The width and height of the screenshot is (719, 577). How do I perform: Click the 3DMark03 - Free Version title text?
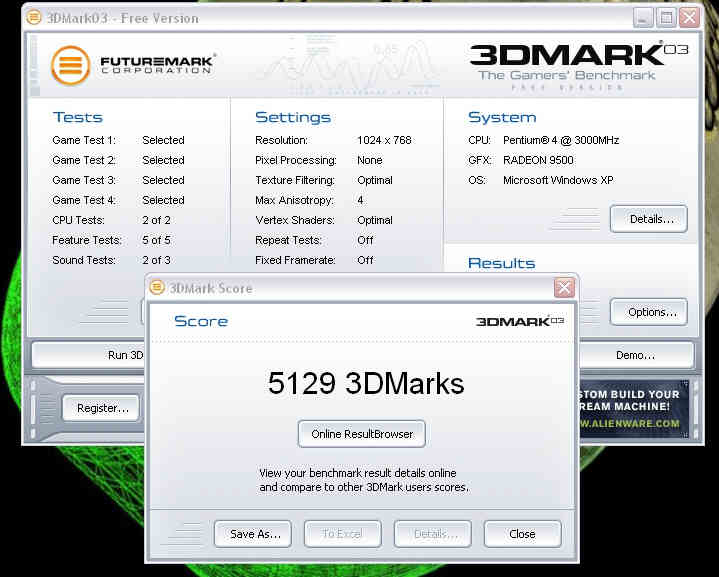point(123,18)
